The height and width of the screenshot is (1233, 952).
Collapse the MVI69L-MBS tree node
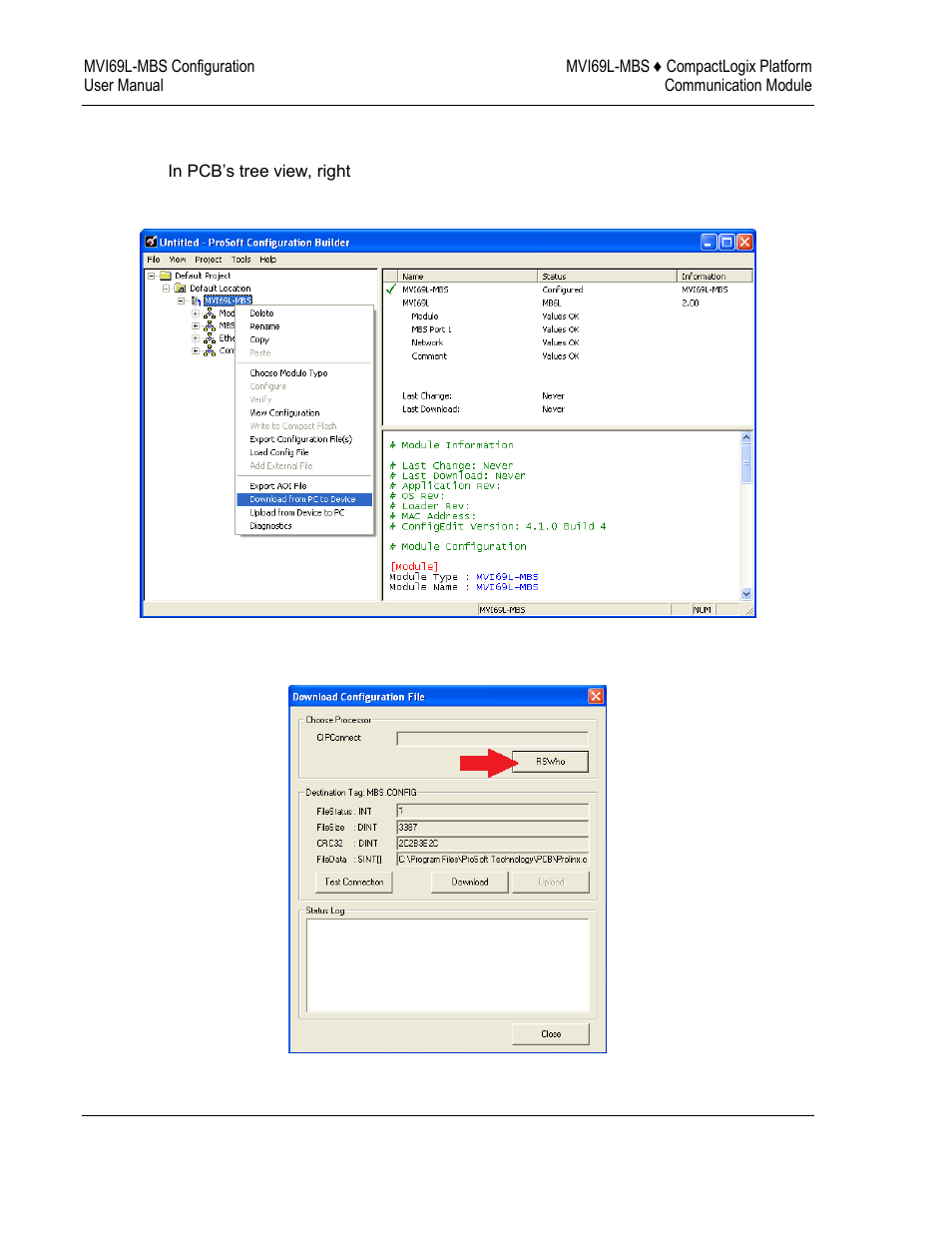coord(182,301)
